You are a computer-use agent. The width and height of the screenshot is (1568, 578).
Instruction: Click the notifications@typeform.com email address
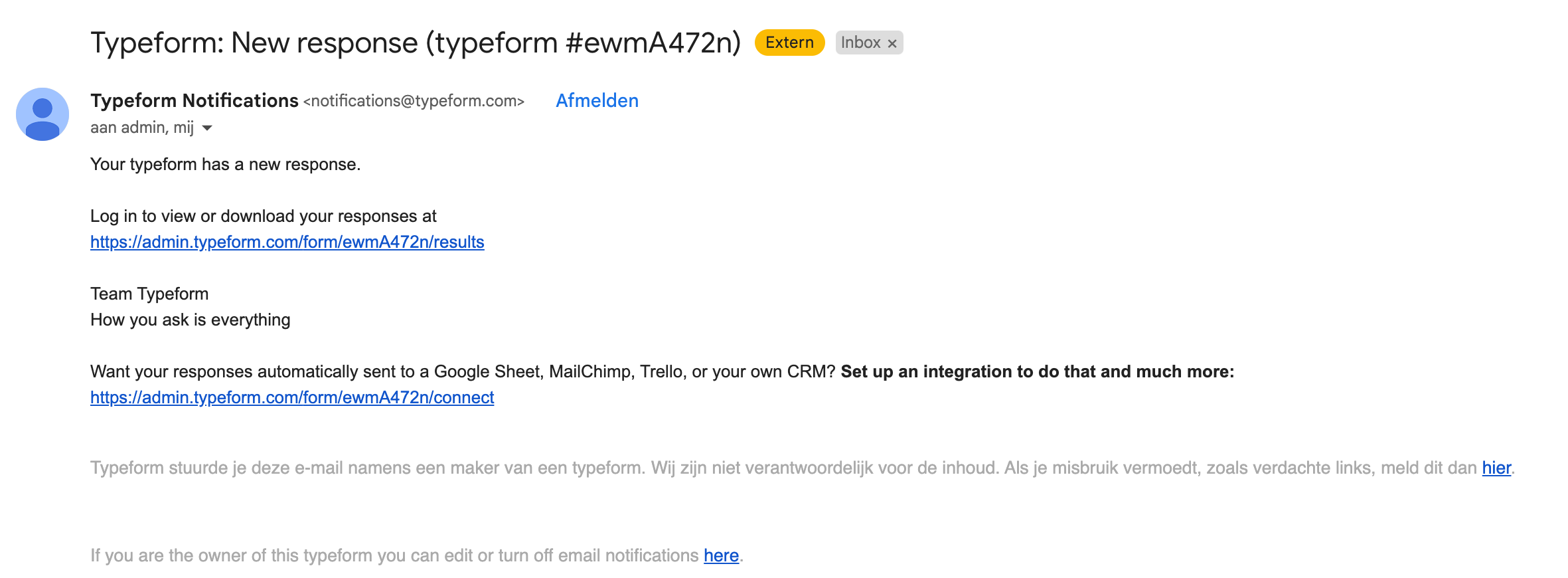414,101
